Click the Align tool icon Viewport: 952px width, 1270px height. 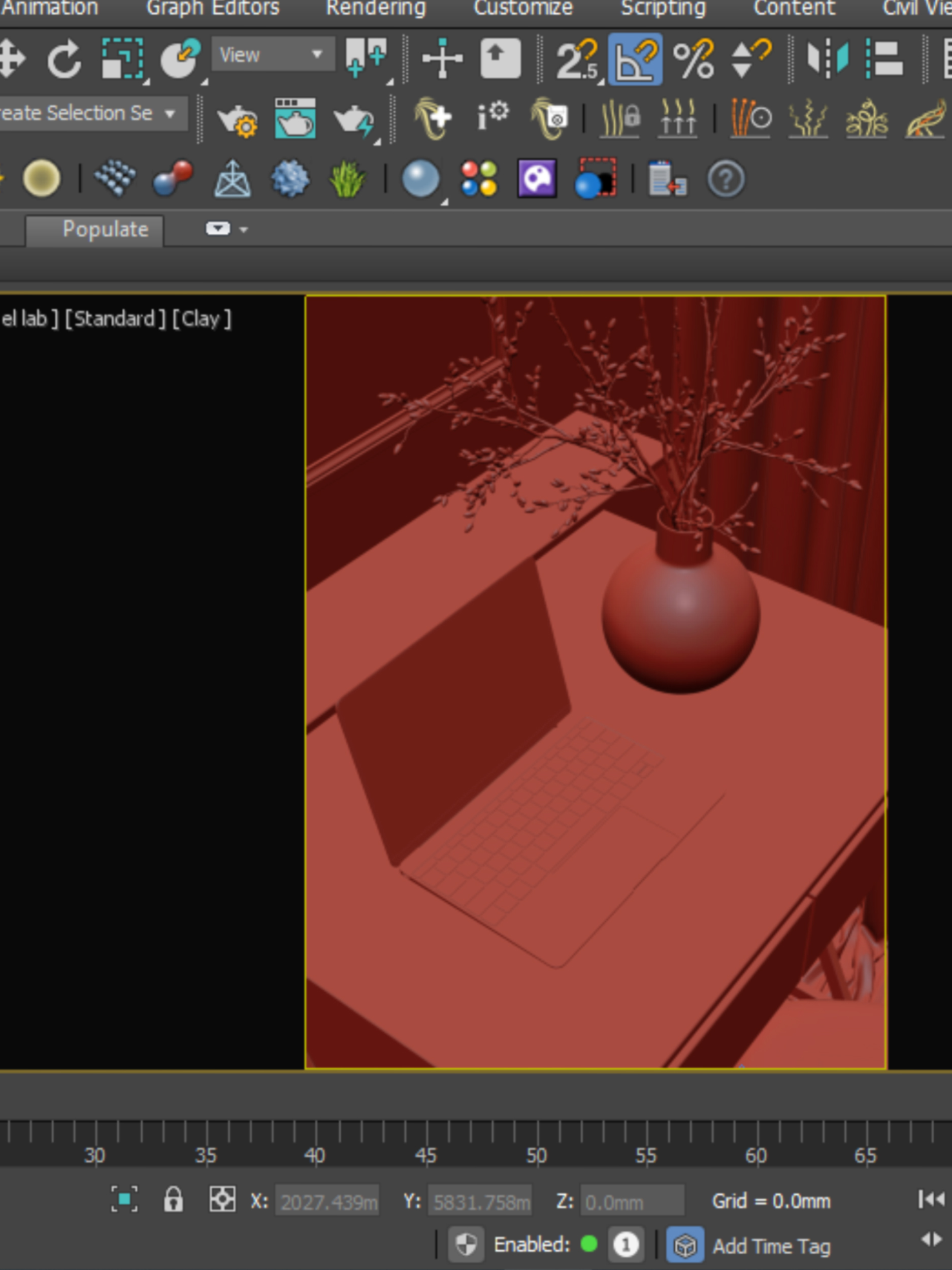(884, 58)
